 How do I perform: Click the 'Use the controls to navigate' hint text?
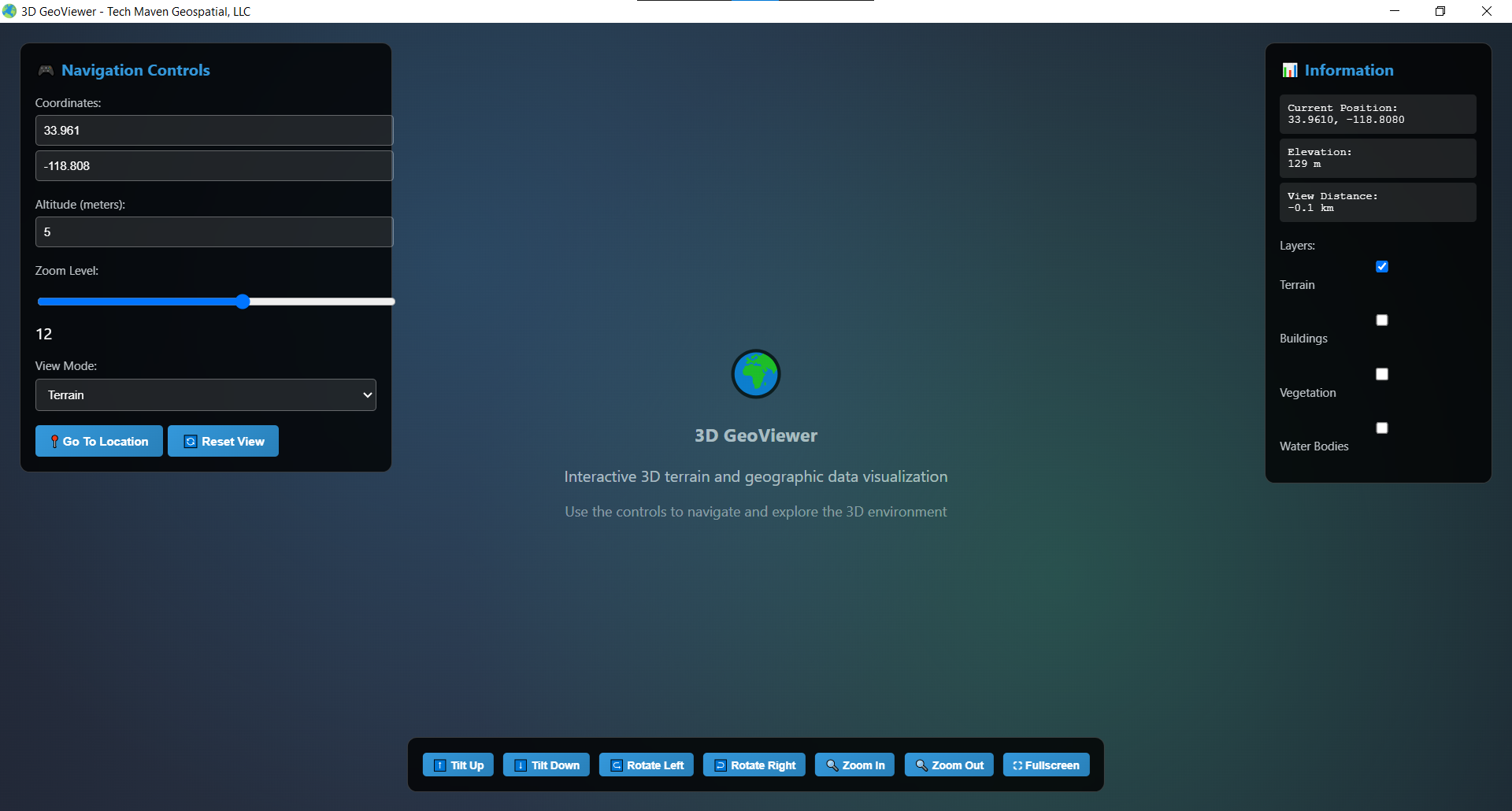tap(756, 512)
